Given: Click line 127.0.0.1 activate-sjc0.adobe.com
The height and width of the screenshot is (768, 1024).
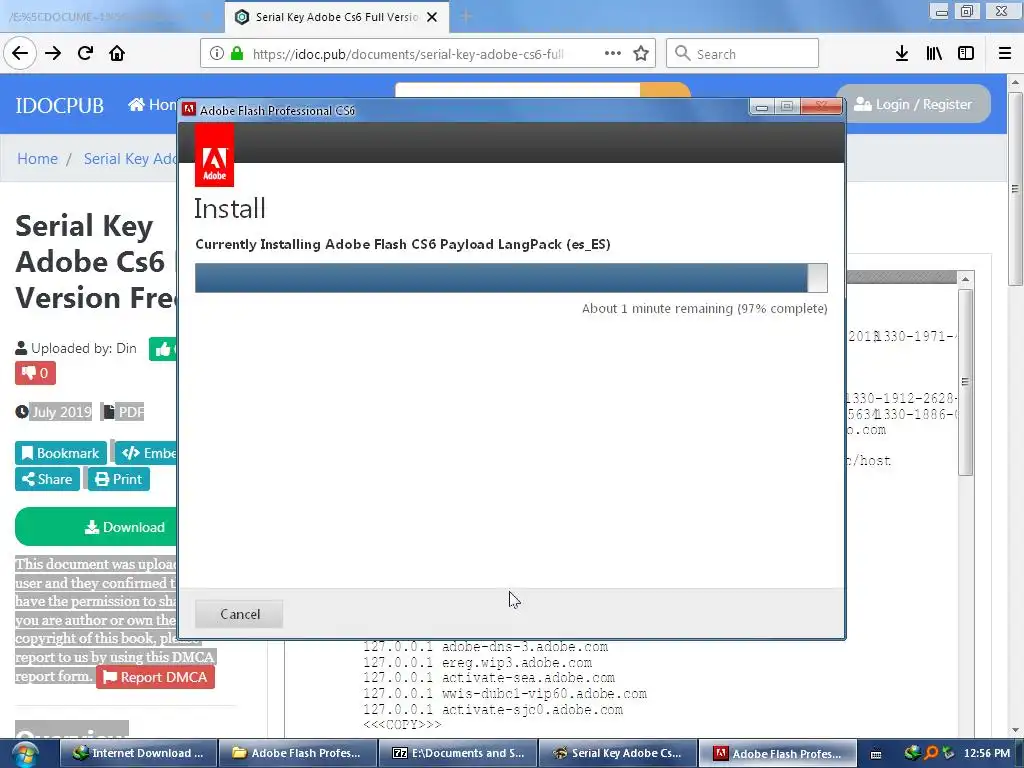Looking at the screenshot, I should (493, 709).
